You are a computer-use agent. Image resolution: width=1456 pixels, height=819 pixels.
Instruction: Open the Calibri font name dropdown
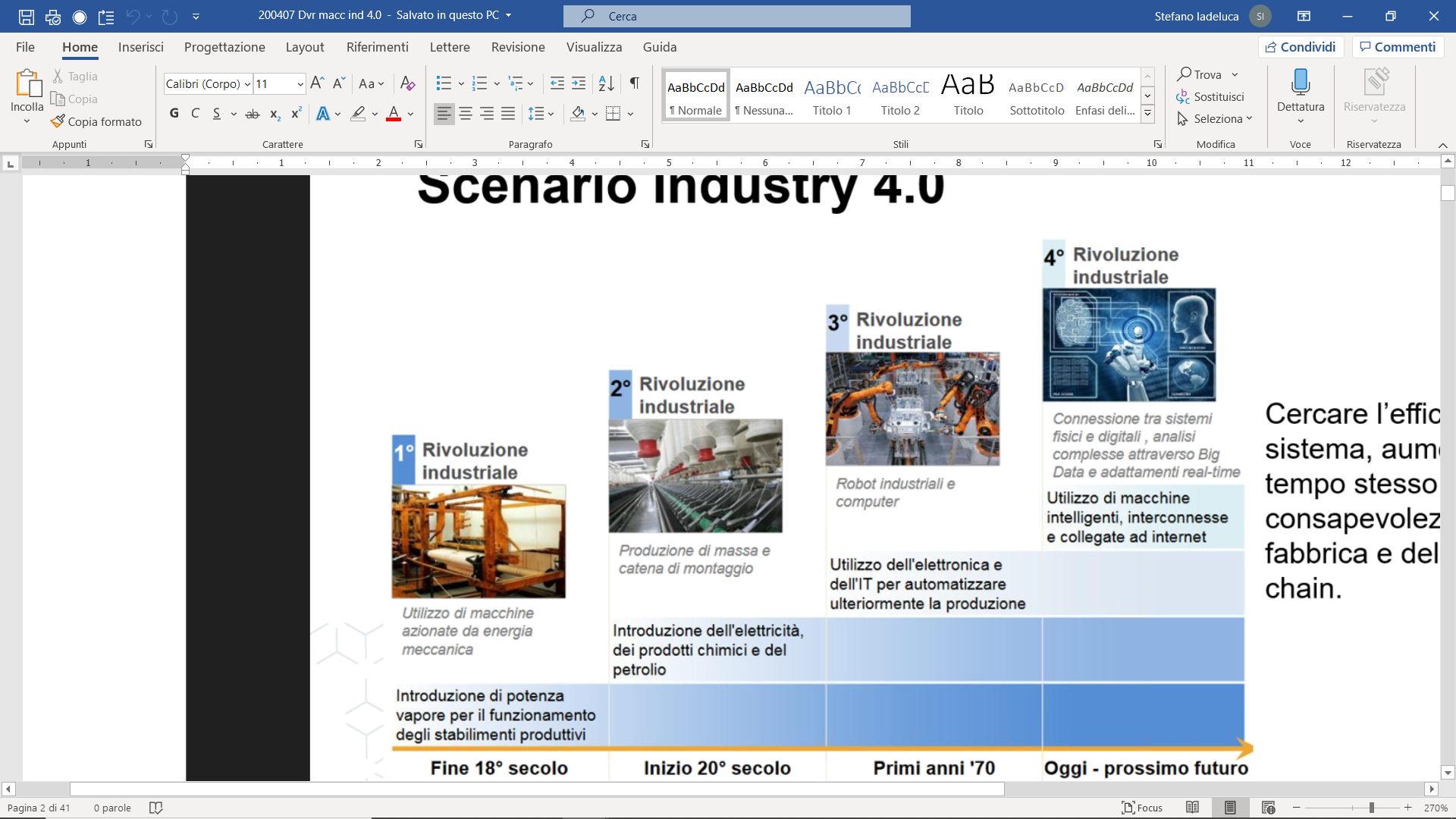point(247,84)
